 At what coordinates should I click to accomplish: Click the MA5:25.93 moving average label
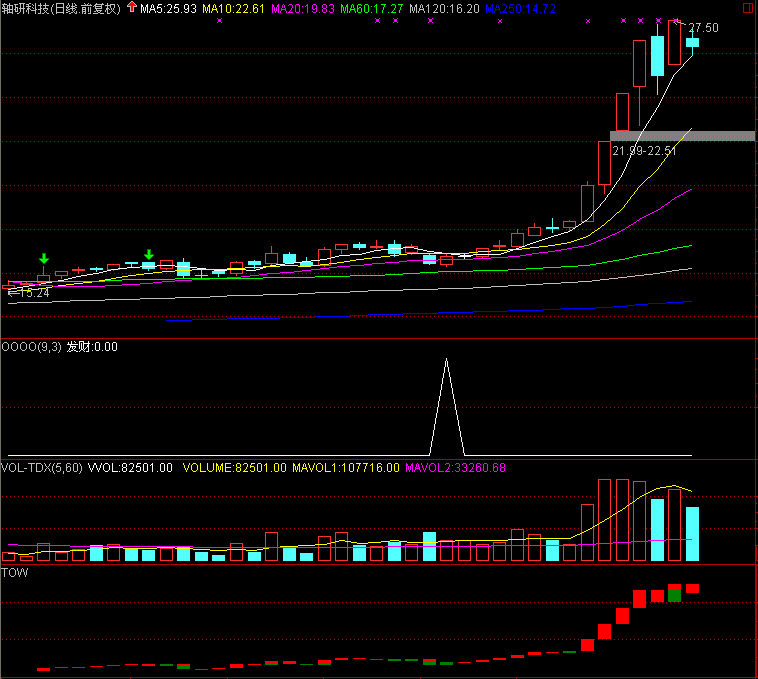[x=167, y=9]
